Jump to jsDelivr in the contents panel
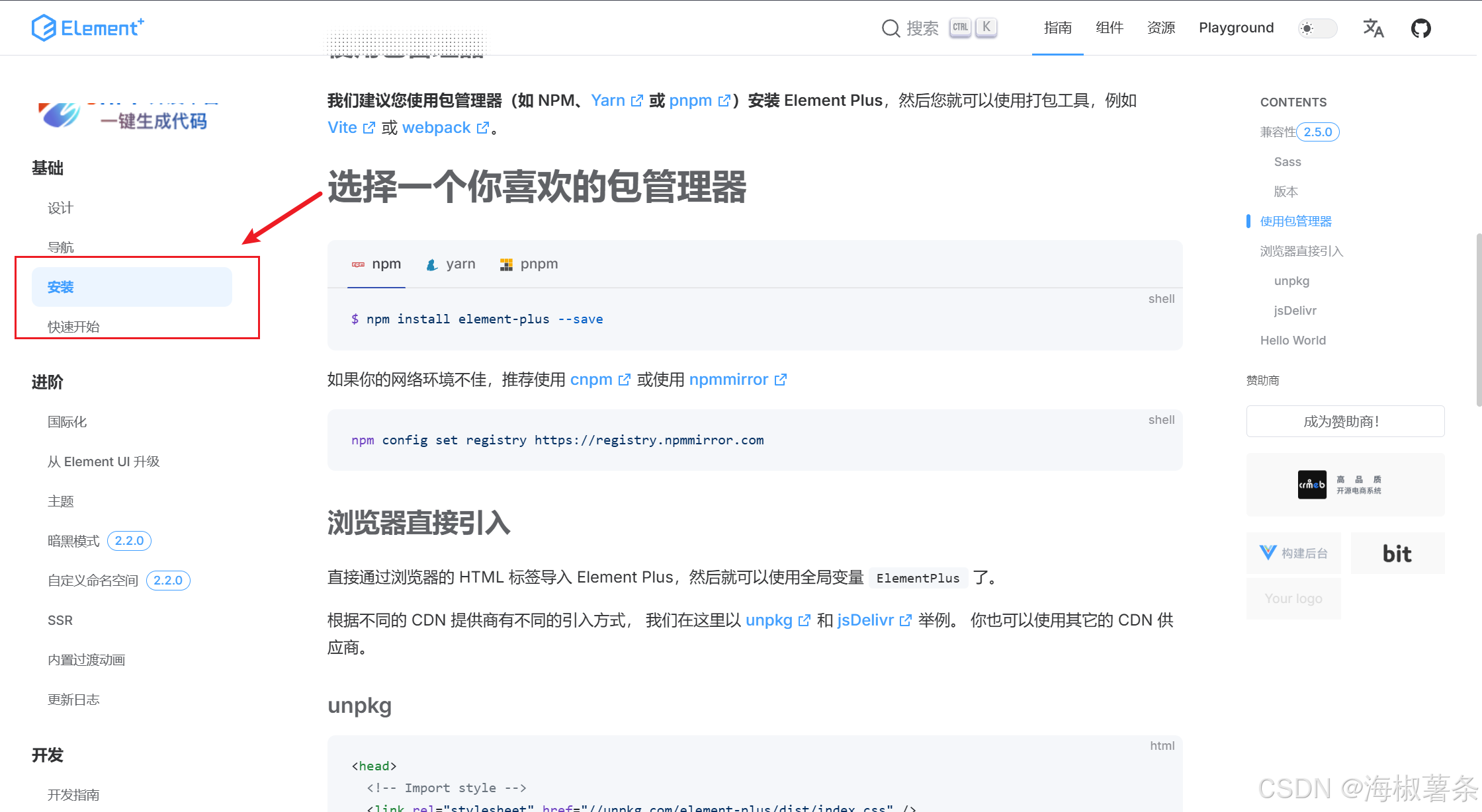Screen dimensions: 1482x812 pyautogui.click(x=1294, y=310)
